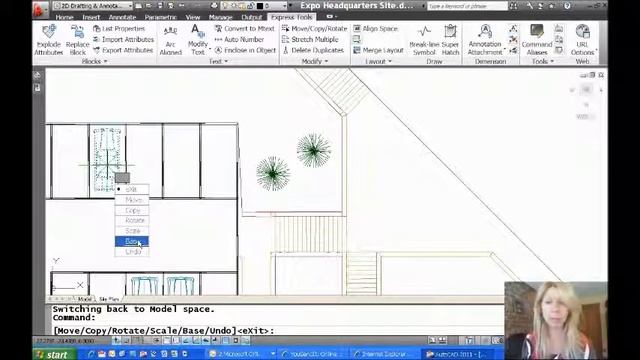The height and width of the screenshot is (360, 640).
Task: Switch to the Model layout tab
Action: click(x=84, y=299)
